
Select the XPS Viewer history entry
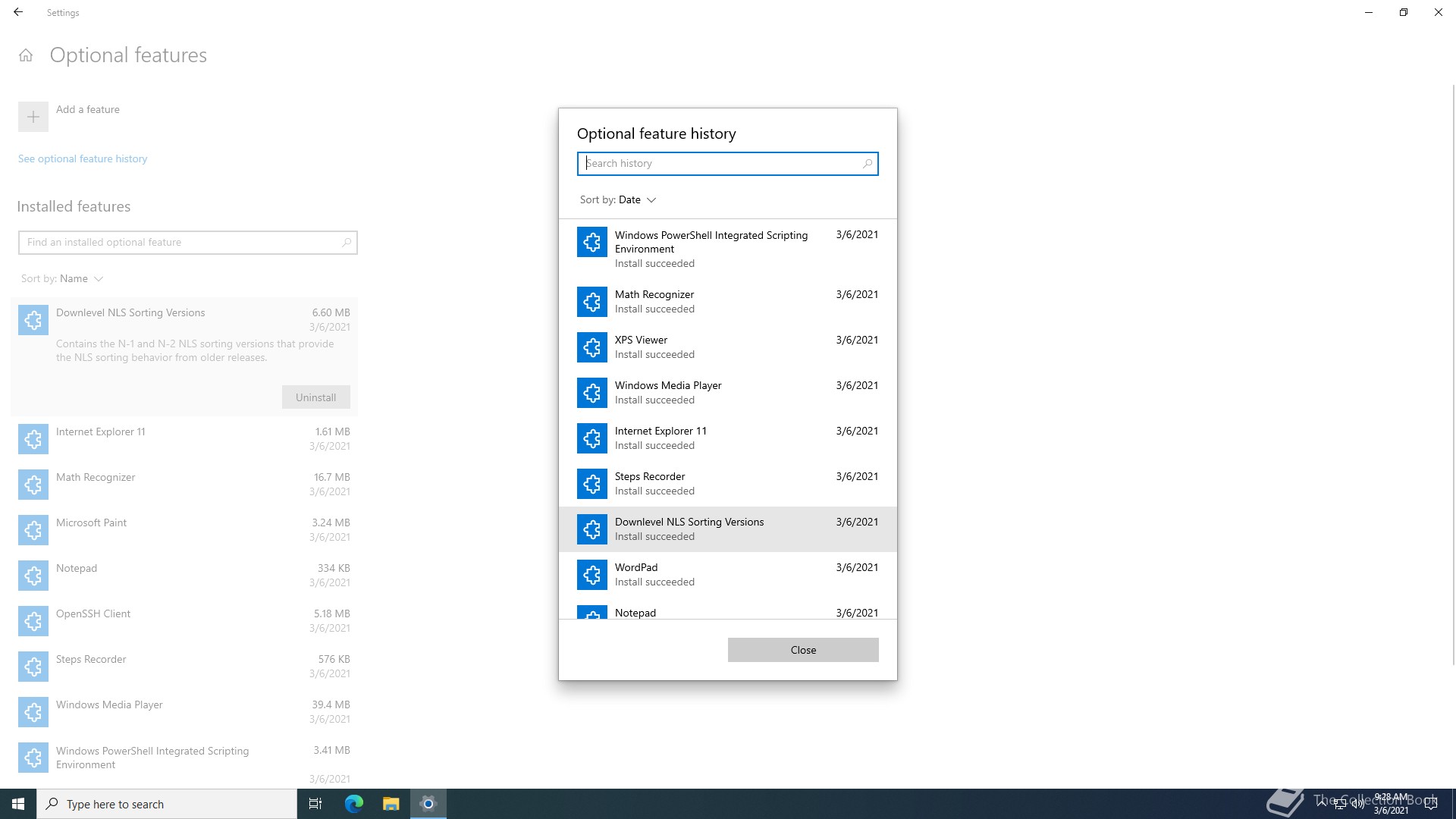(728, 347)
